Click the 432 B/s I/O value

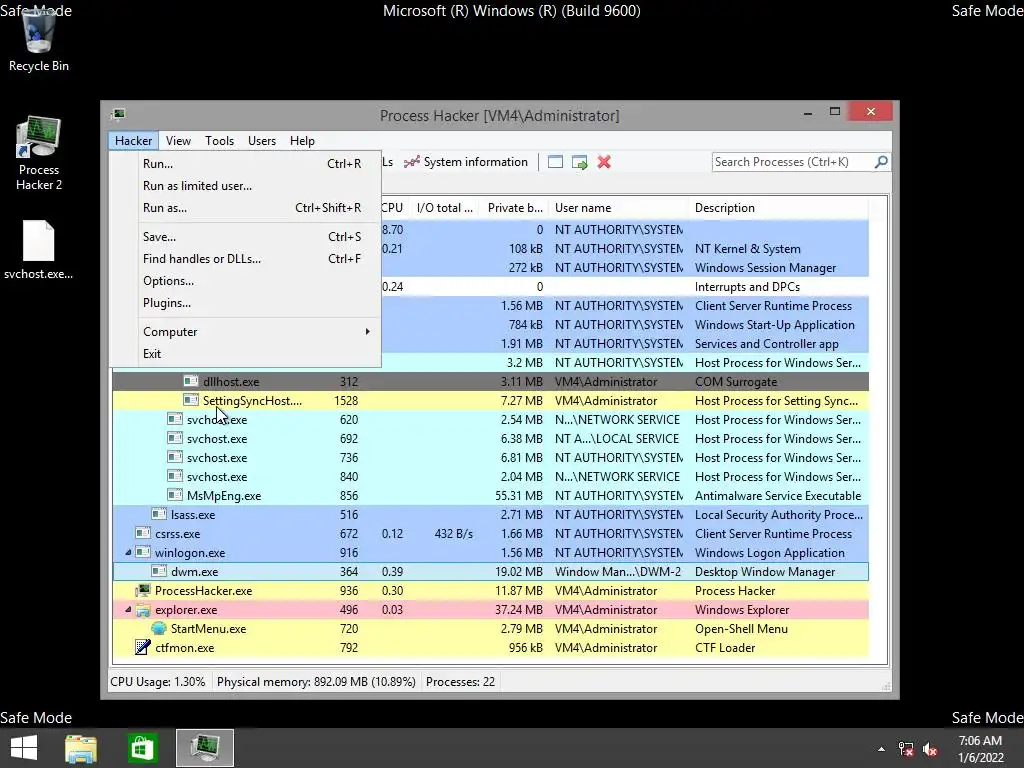click(x=454, y=534)
